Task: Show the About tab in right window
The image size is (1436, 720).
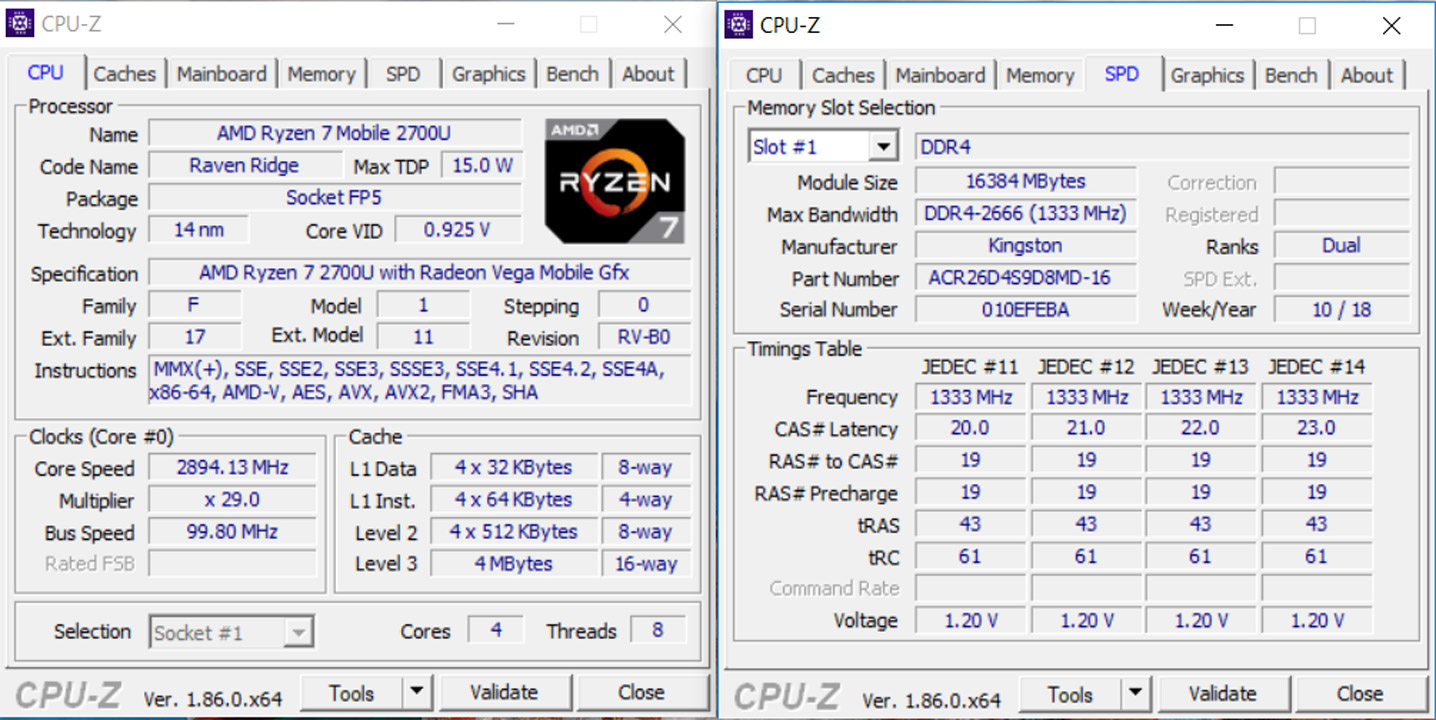Action: click(1366, 75)
